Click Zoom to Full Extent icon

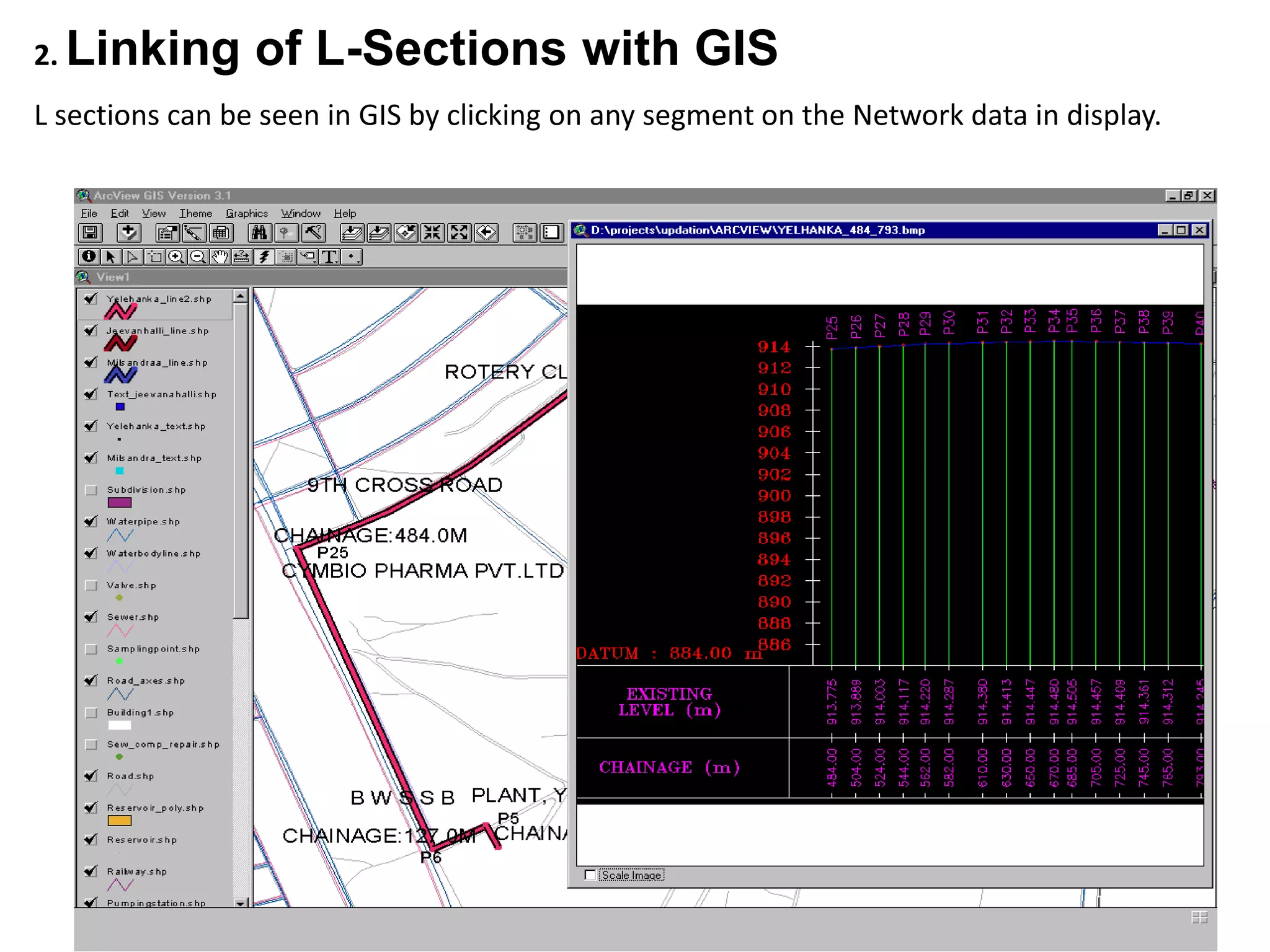(x=352, y=233)
